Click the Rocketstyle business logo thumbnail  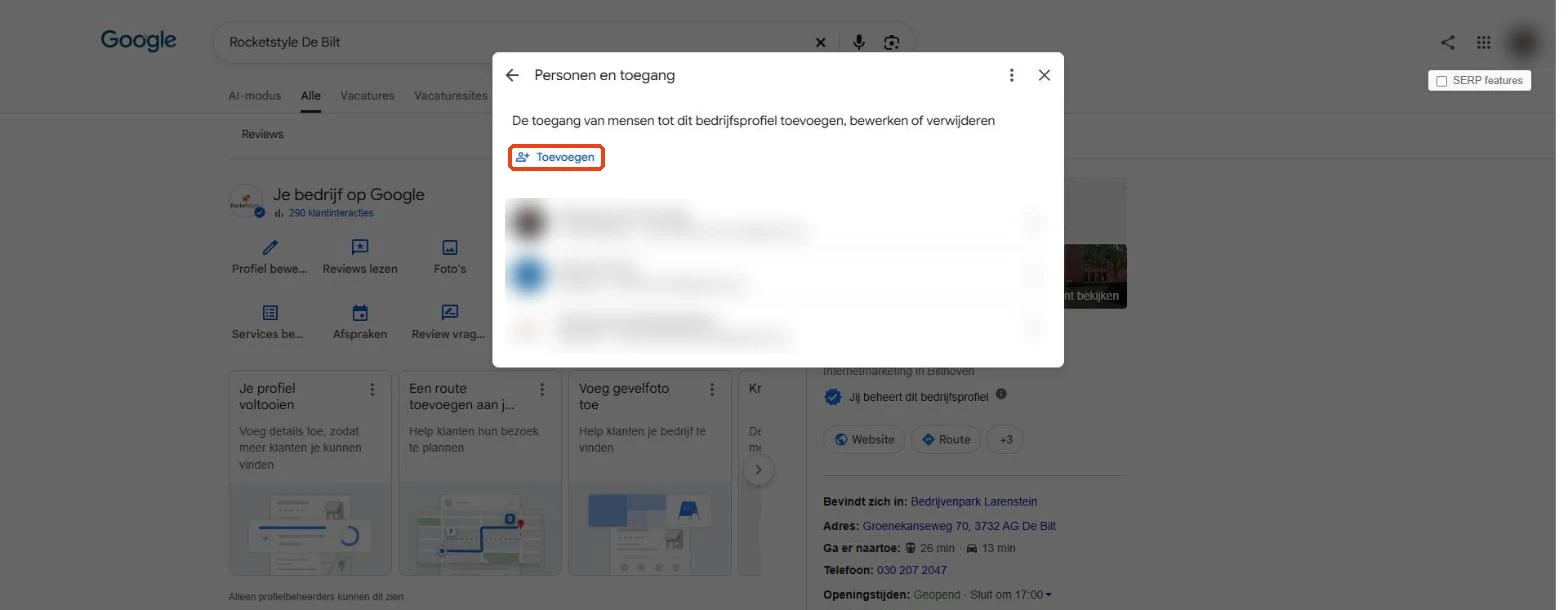tap(246, 203)
